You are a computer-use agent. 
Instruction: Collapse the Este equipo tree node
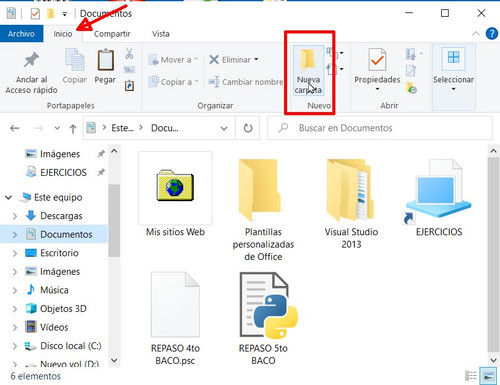coord(9,197)
